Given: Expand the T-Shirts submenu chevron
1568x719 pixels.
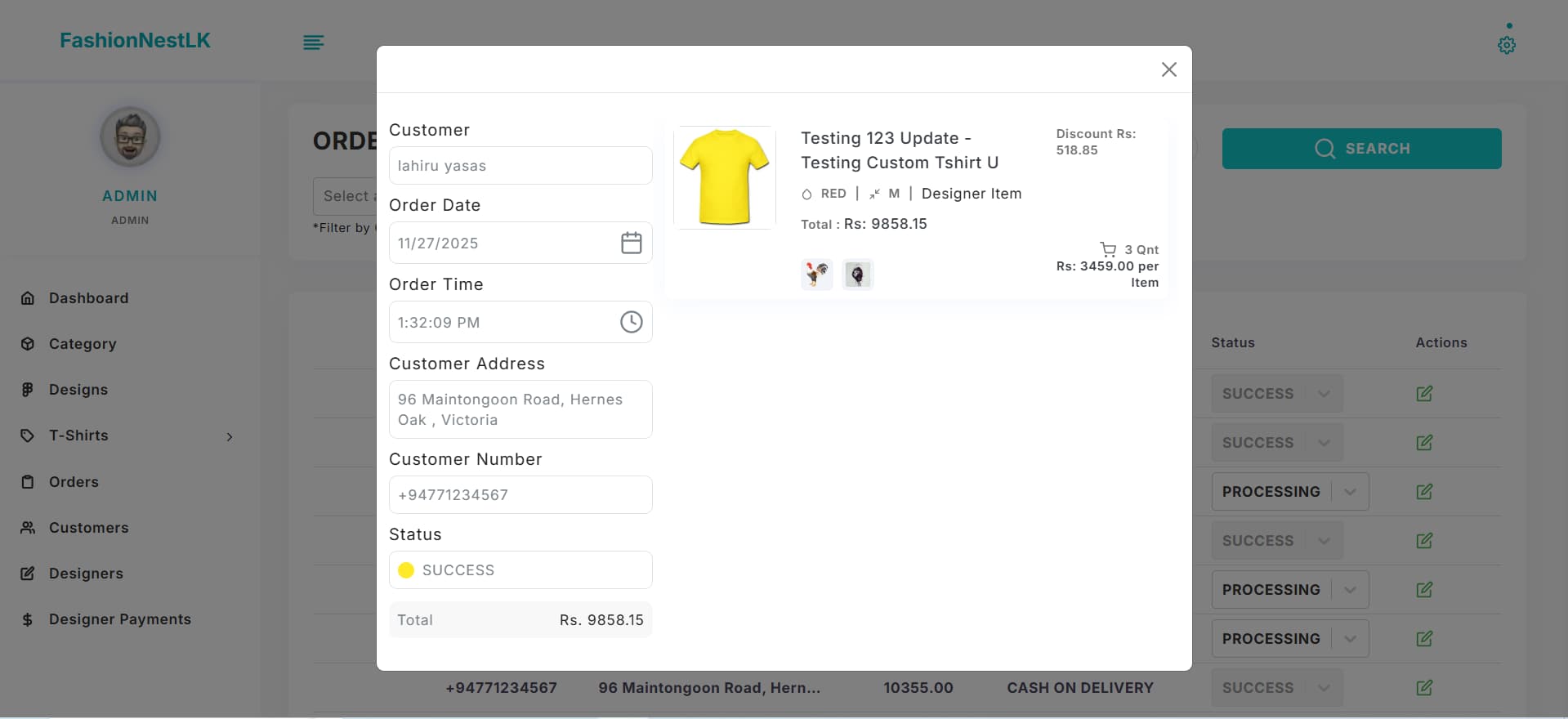Looking at the screenshot, I should click(230, 437).
